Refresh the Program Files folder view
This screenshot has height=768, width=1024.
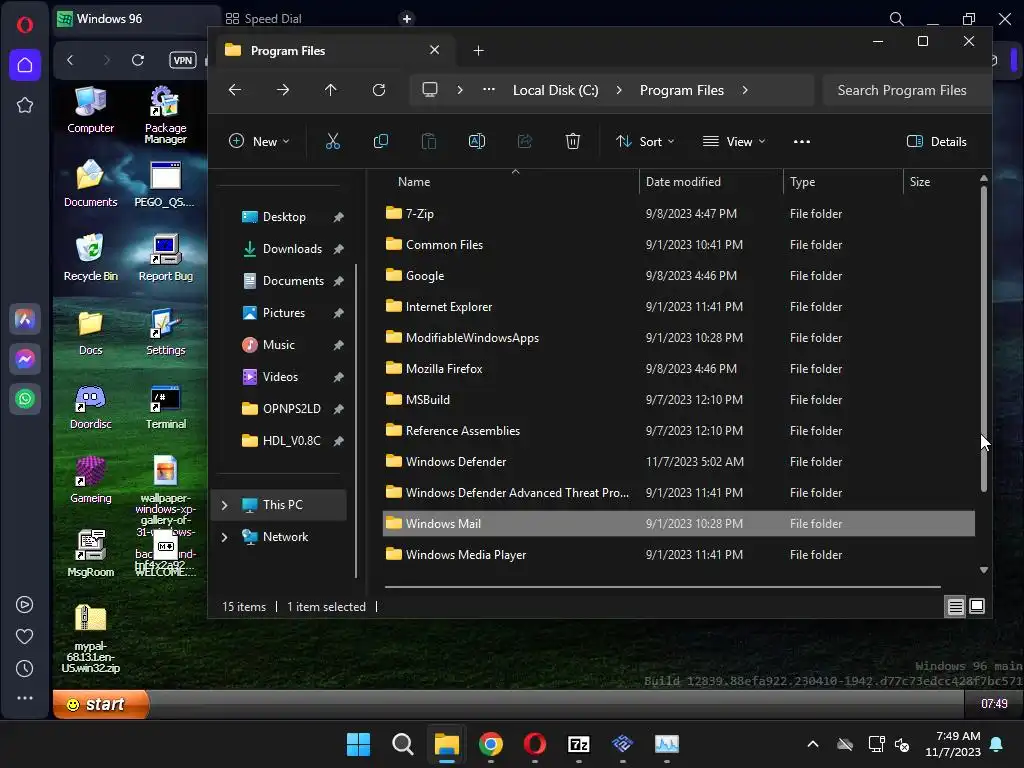(x=379, y=90)
